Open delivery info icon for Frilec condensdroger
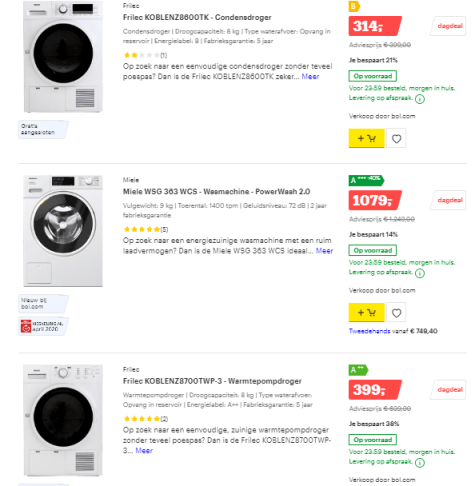This screenshot has width=475, height=486. 420,99
